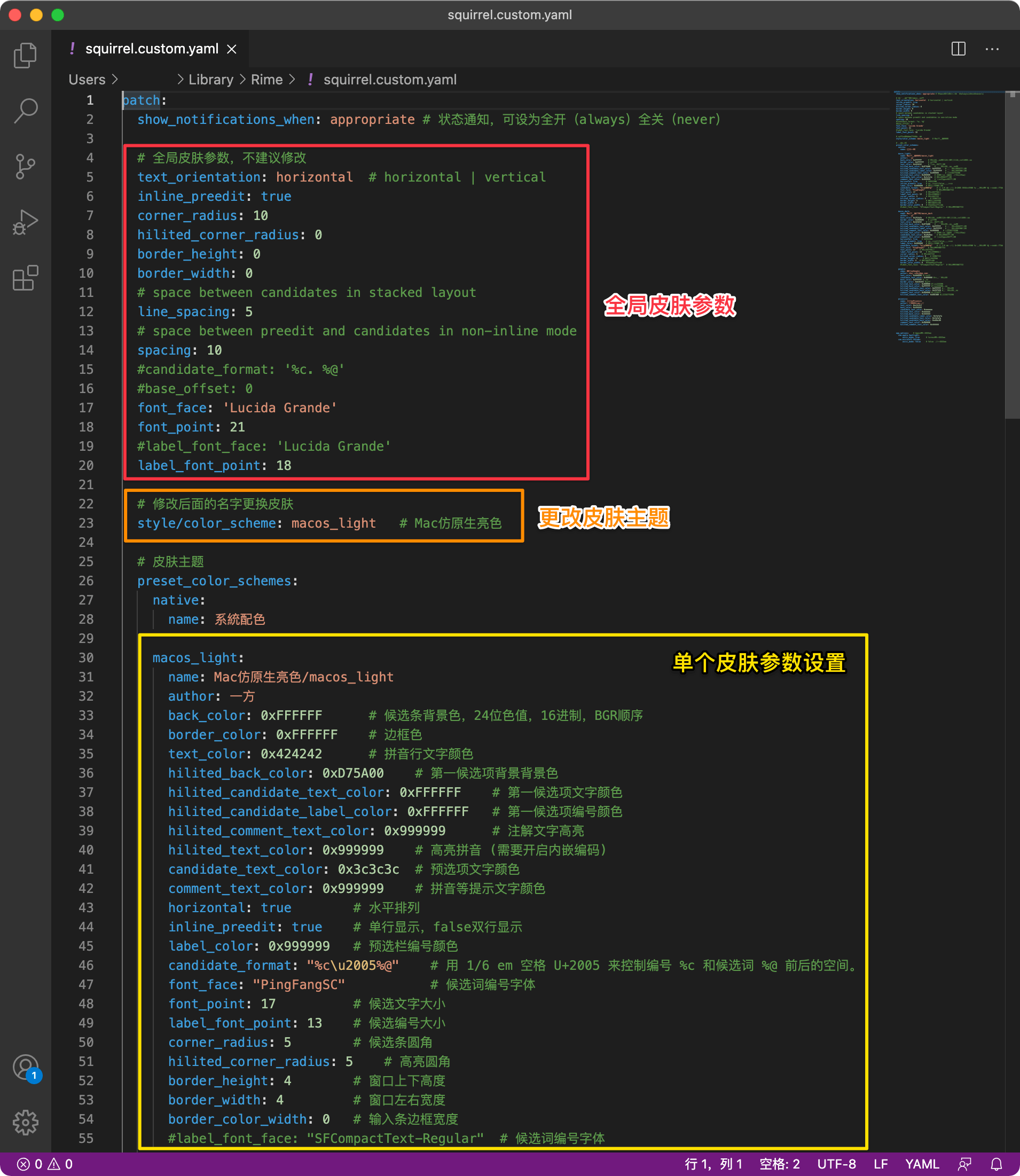Open Go to Line from 行 1, 列 1
The width and height of the screenshot is (1020, 1176).
coord(714,1164)
